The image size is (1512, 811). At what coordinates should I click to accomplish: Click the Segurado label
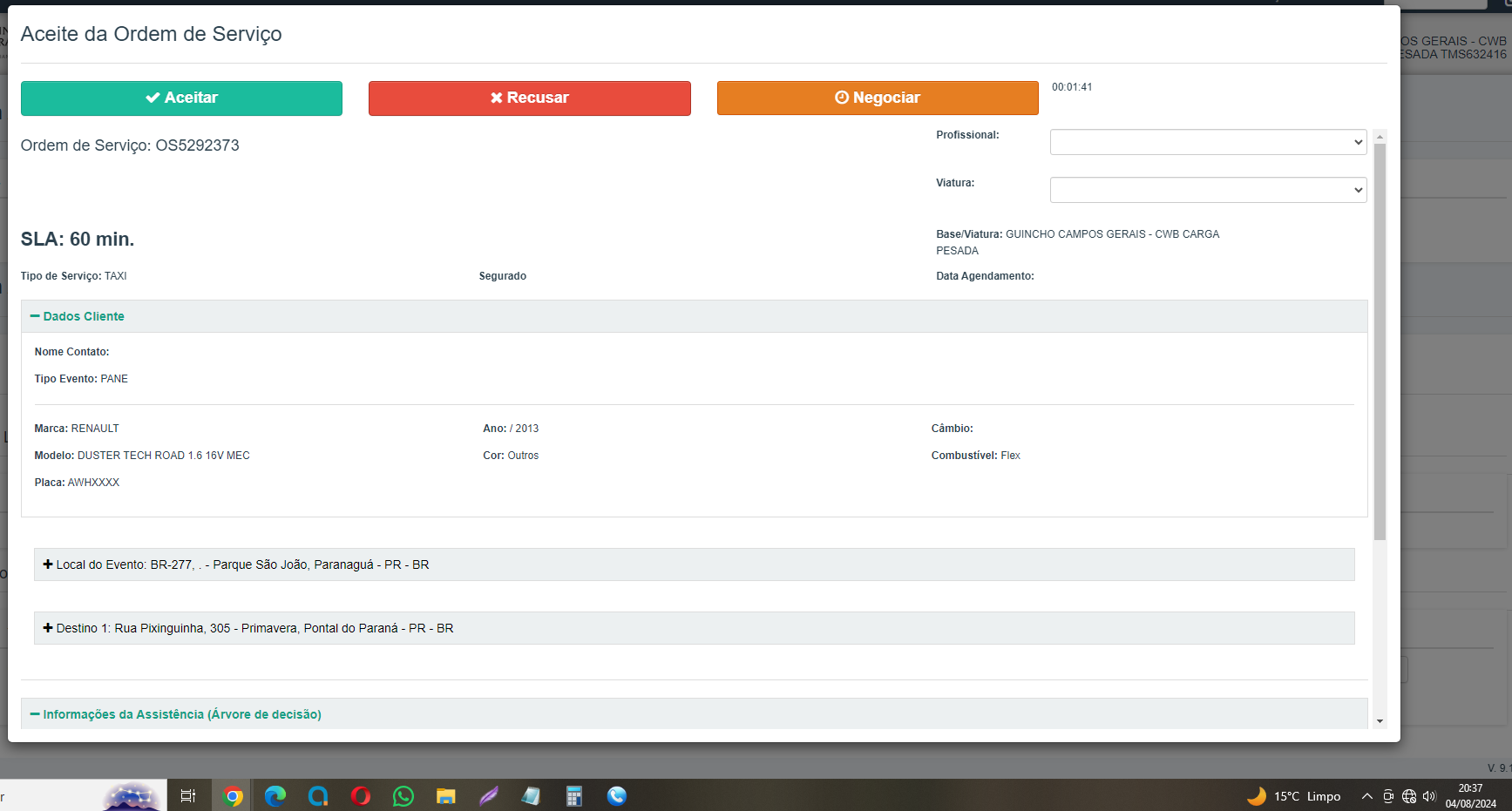point(503,276)
